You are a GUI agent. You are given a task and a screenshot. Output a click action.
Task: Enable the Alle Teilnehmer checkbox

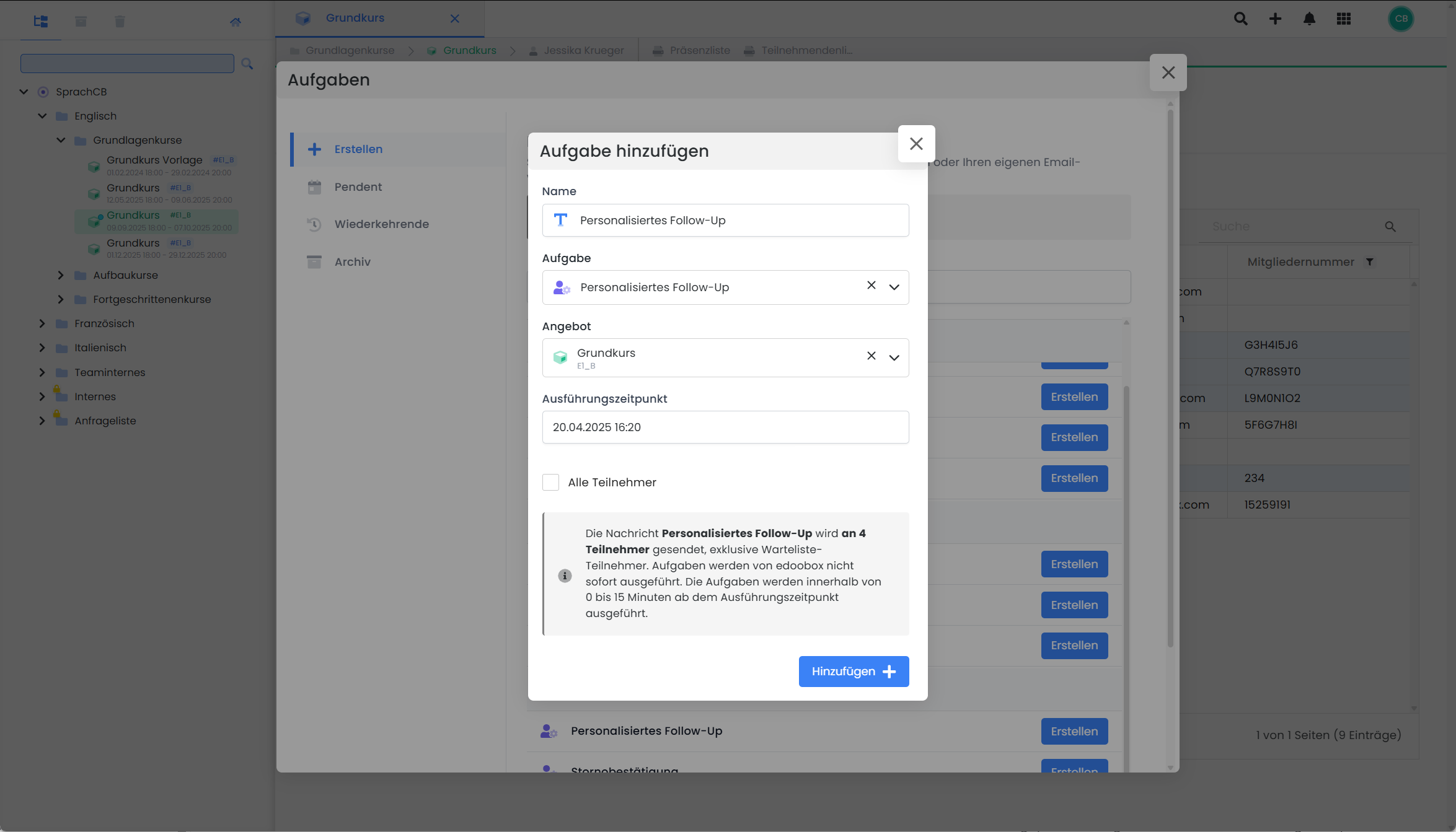(550, 482)
